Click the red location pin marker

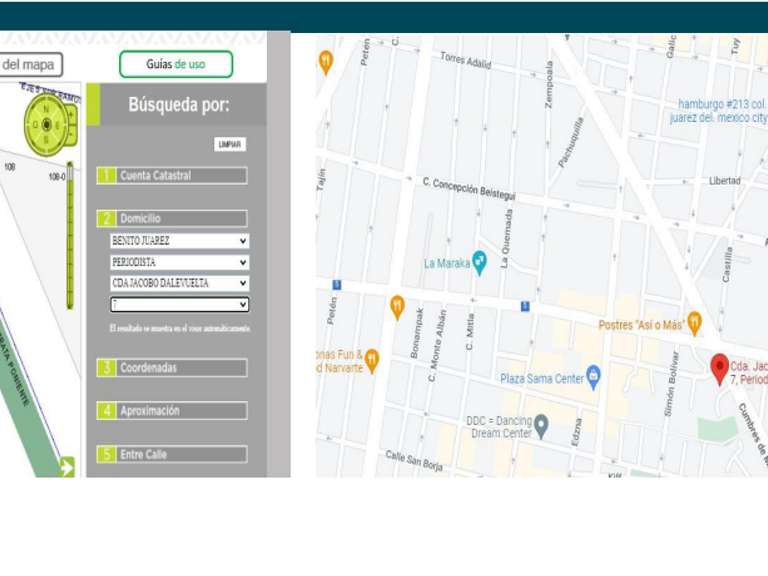pyautogui.click(x=719, y=369)
